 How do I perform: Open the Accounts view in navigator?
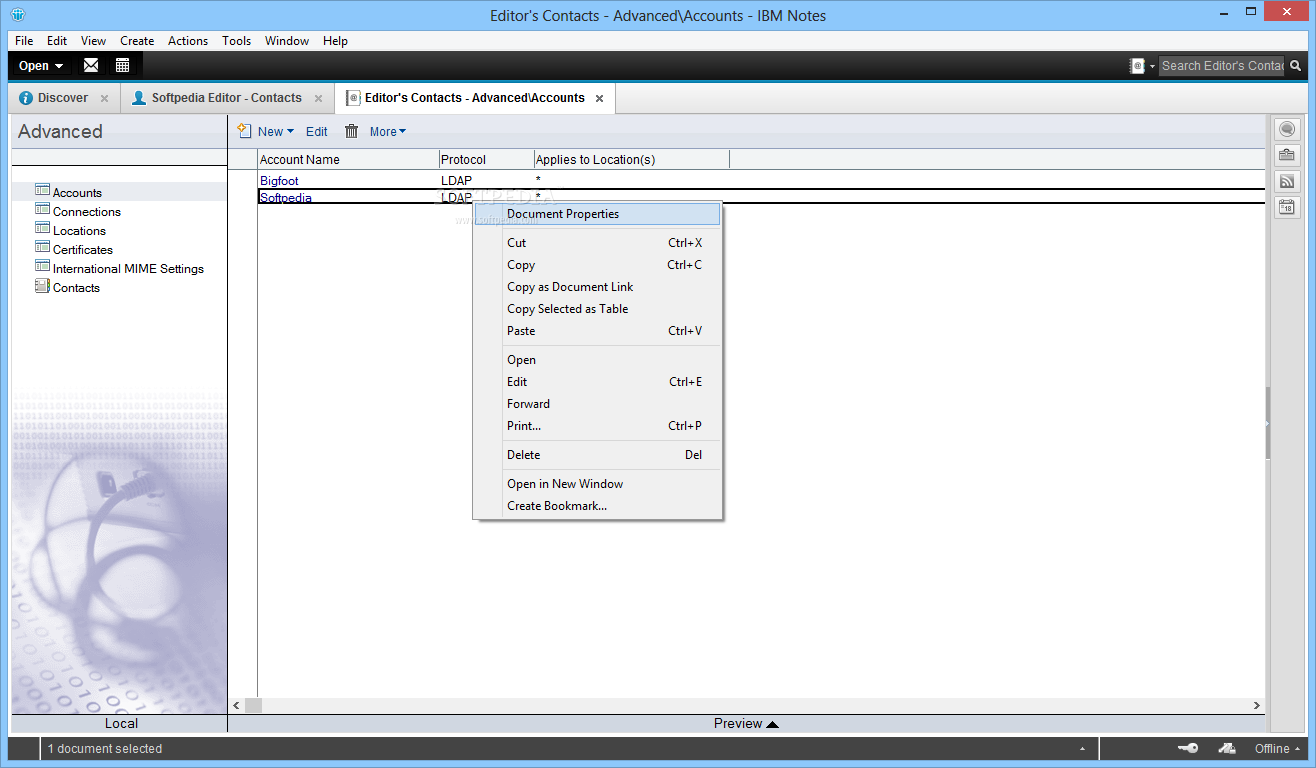point(77,193)
